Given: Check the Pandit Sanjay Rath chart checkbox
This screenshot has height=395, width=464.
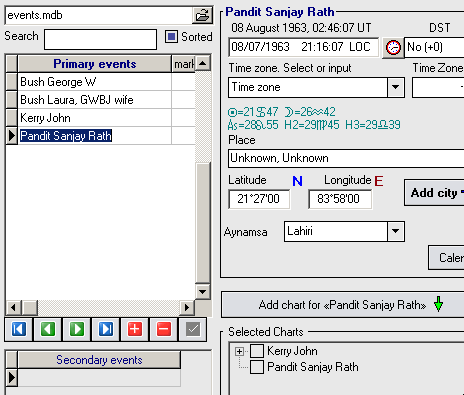Looking at the screenshot, I should click(x=257, y=367).
